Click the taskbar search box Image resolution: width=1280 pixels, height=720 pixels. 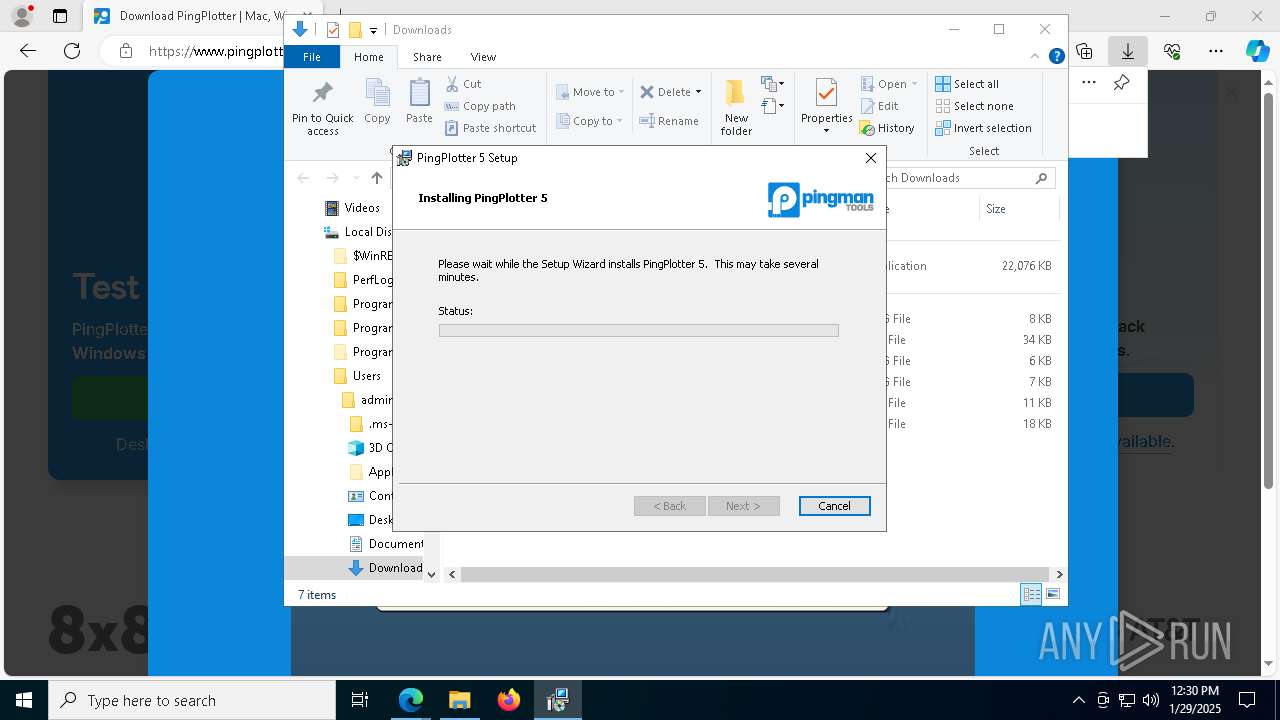click(x=192, y=700)
